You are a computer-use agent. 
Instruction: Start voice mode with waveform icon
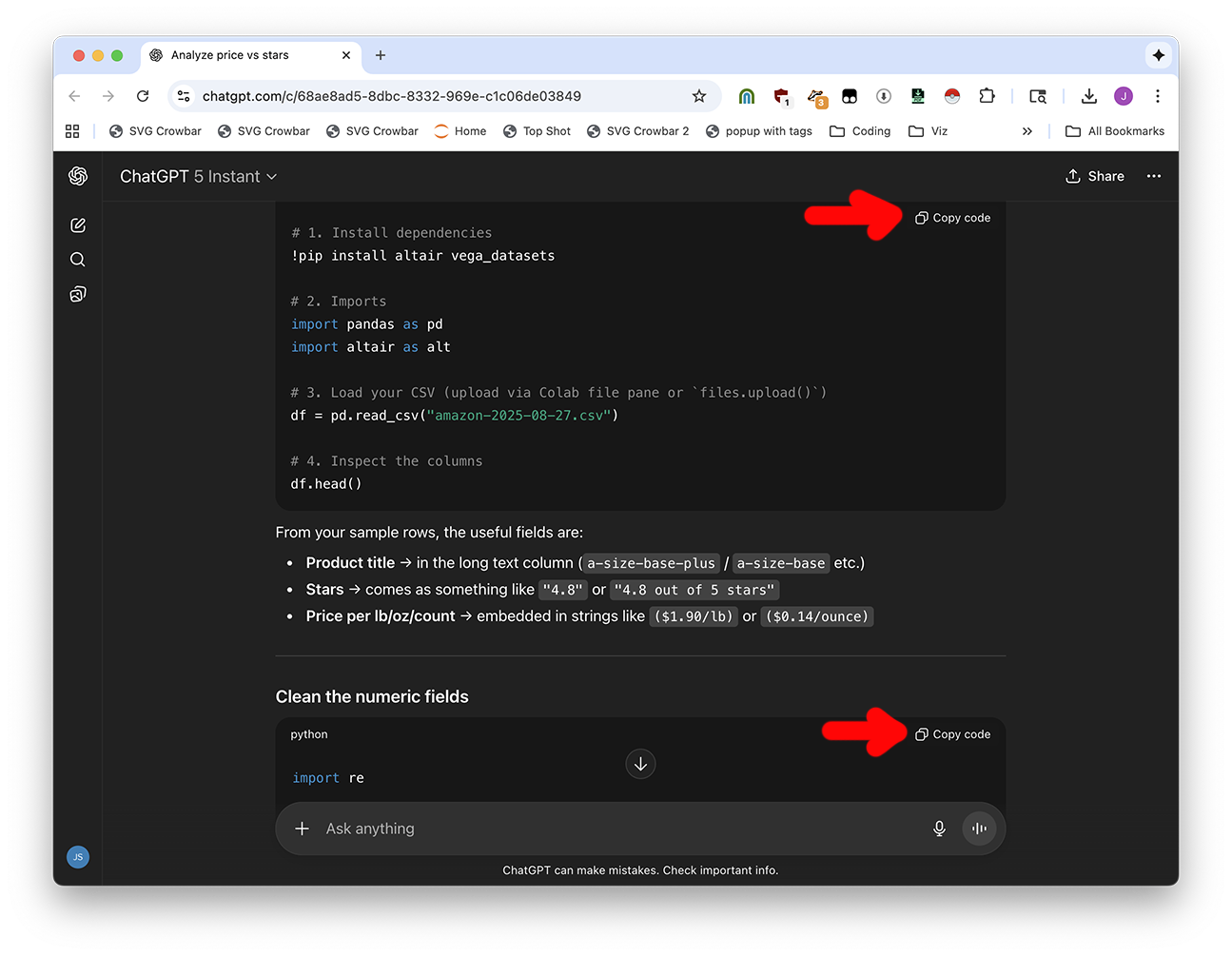click(979, 829)
